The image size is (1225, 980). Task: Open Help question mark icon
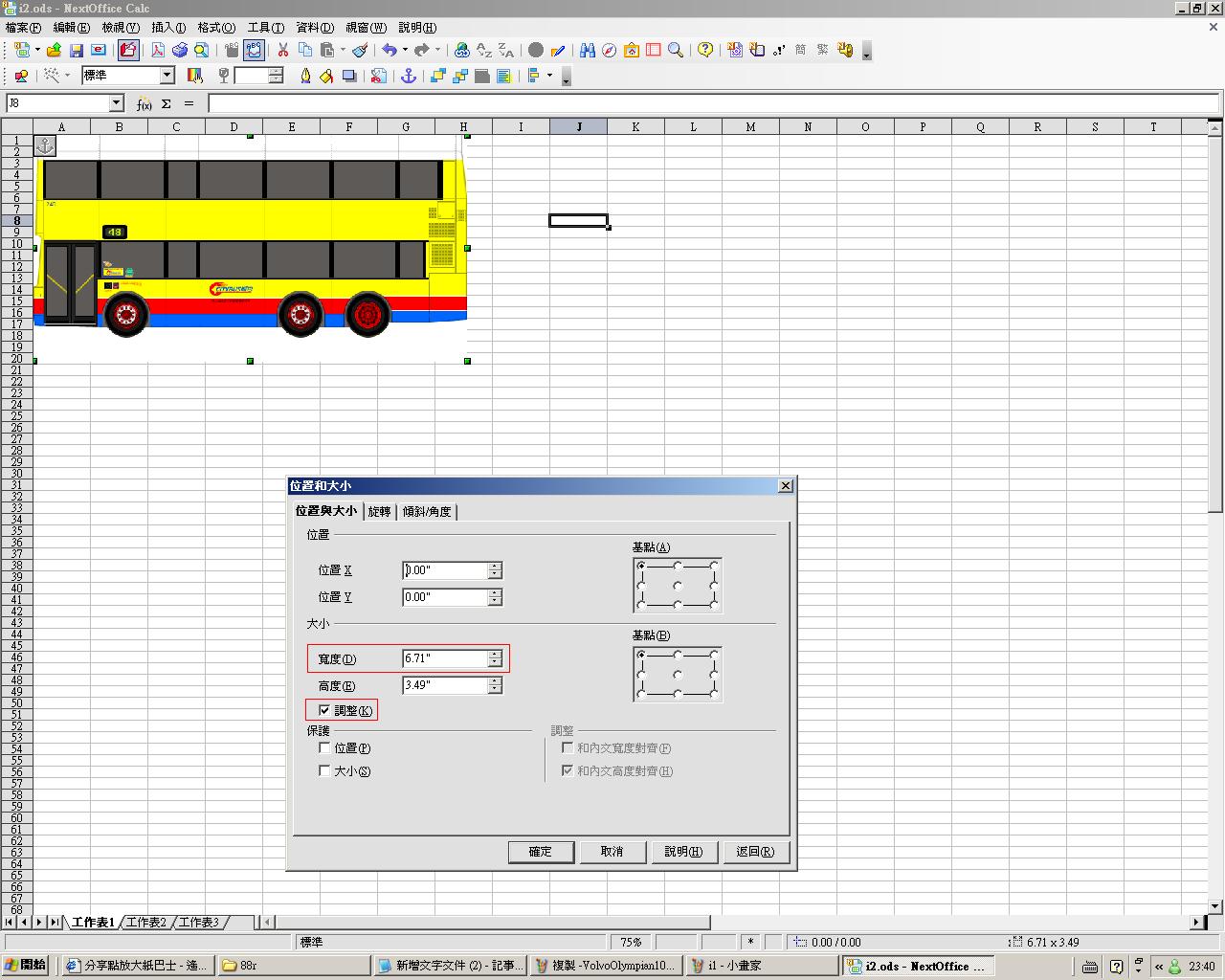705,50
